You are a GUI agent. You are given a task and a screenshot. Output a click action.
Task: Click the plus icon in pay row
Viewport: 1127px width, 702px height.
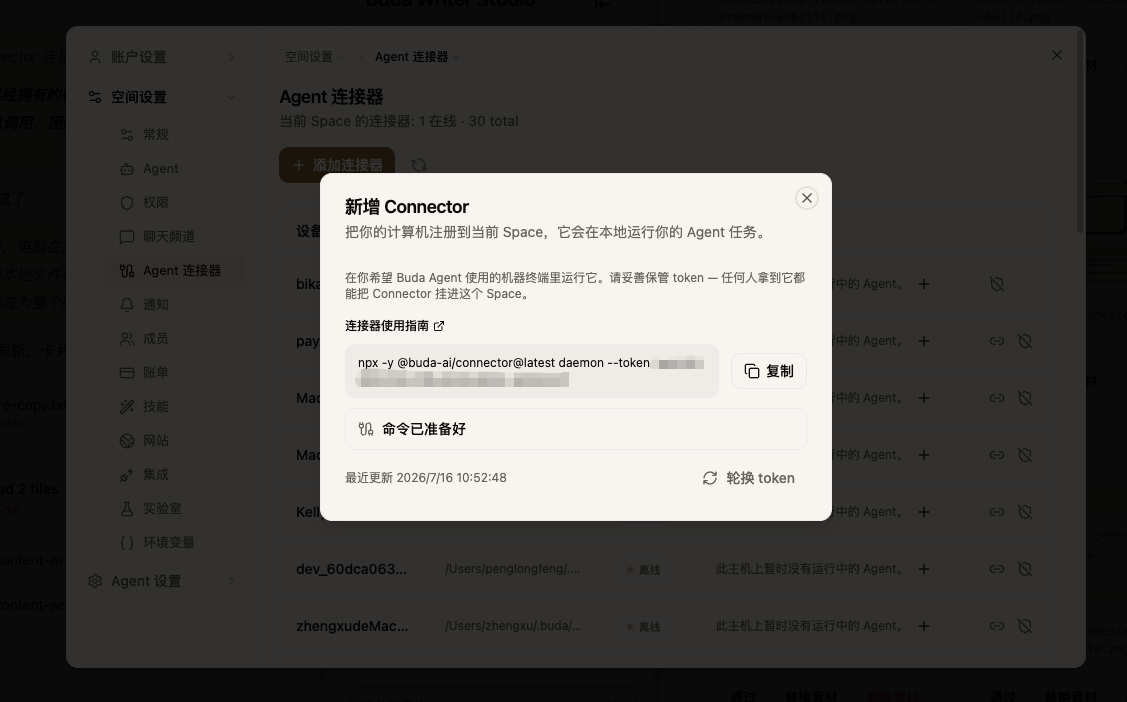pos(924,341)
